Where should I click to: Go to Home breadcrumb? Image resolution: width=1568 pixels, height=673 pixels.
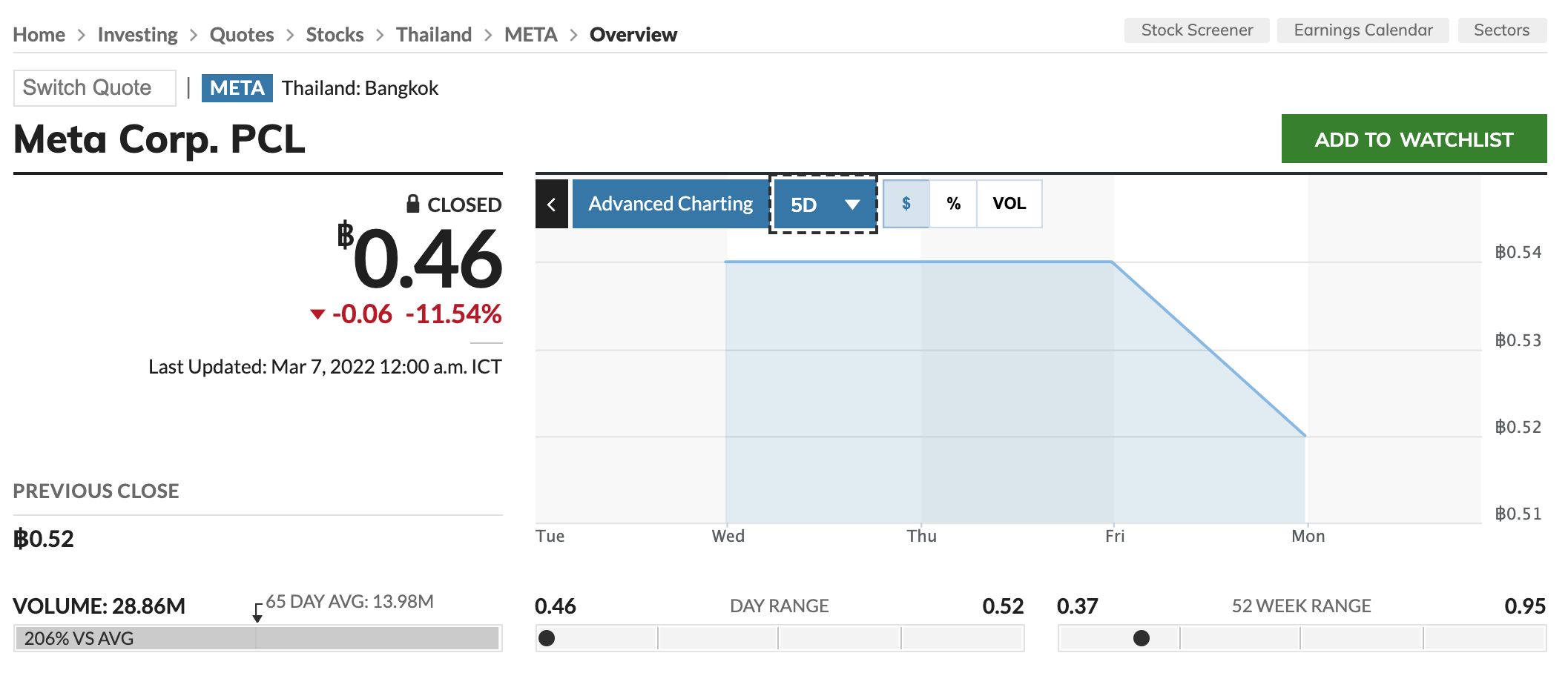tap(39, 35)
